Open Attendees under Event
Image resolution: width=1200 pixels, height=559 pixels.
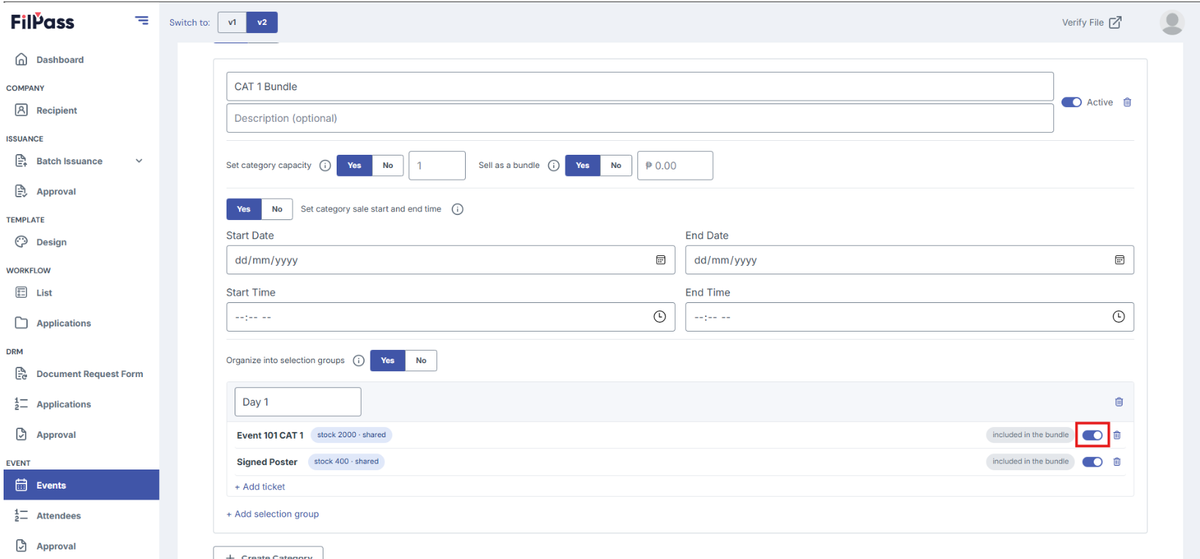[59, 516]
